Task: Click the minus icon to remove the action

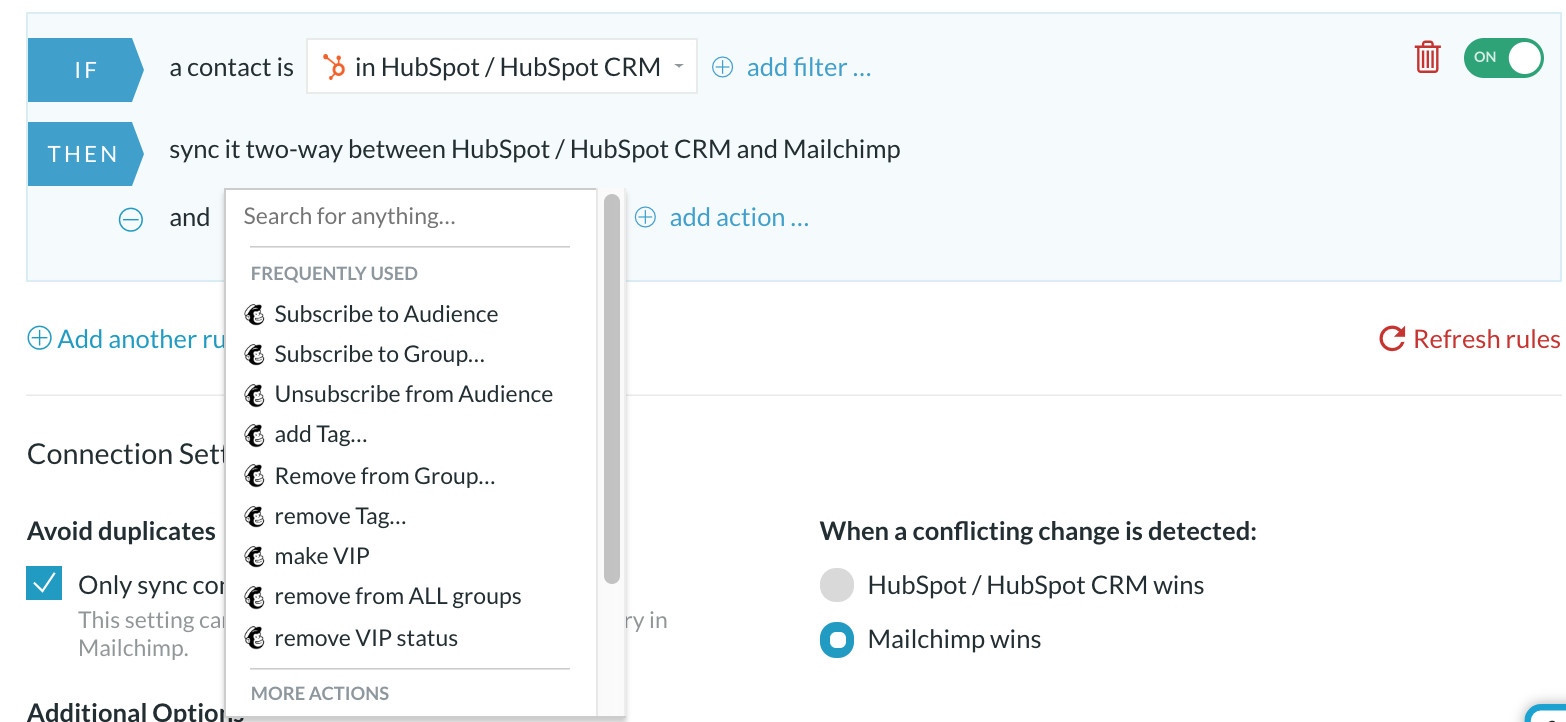Action: tap(131, 219)
